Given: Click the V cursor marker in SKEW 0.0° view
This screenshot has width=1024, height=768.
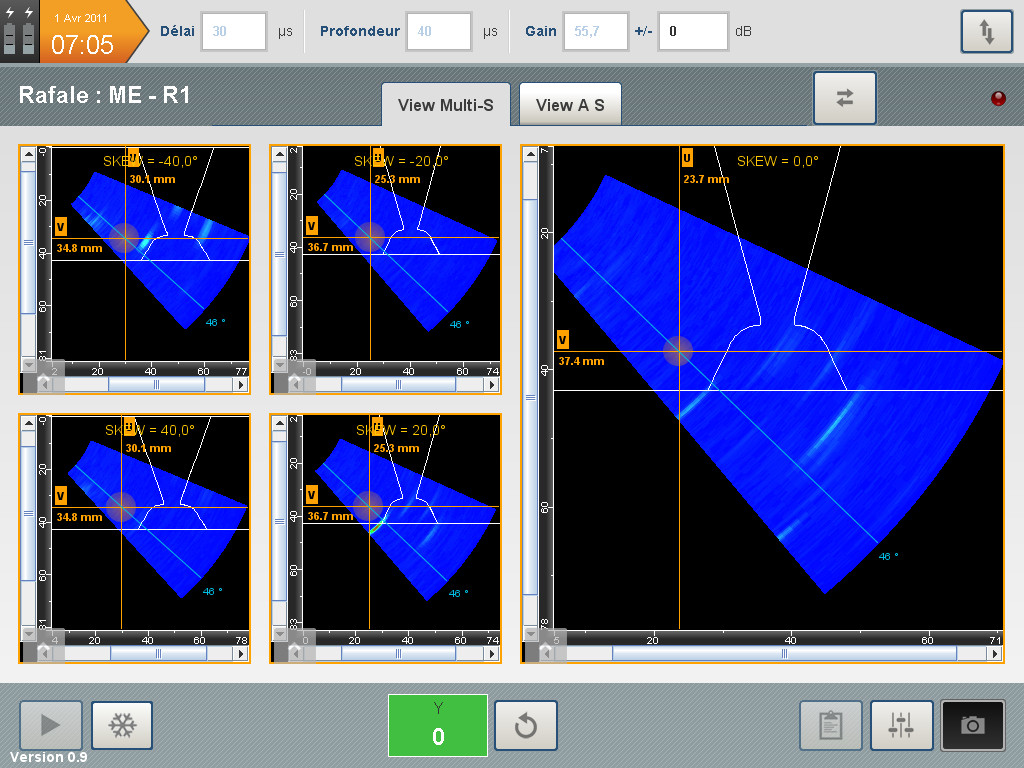Looking at the screenshot, I should coord(562,339).
